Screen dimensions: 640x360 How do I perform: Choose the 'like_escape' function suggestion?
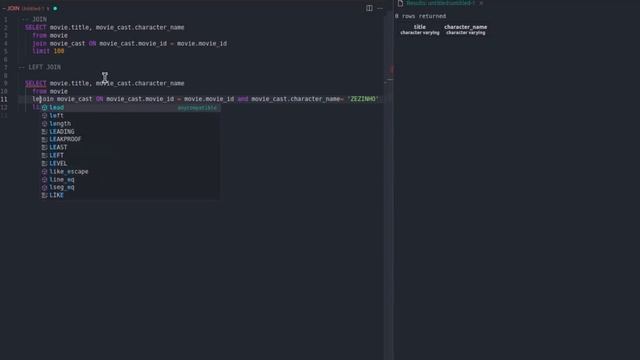(130, 171)
